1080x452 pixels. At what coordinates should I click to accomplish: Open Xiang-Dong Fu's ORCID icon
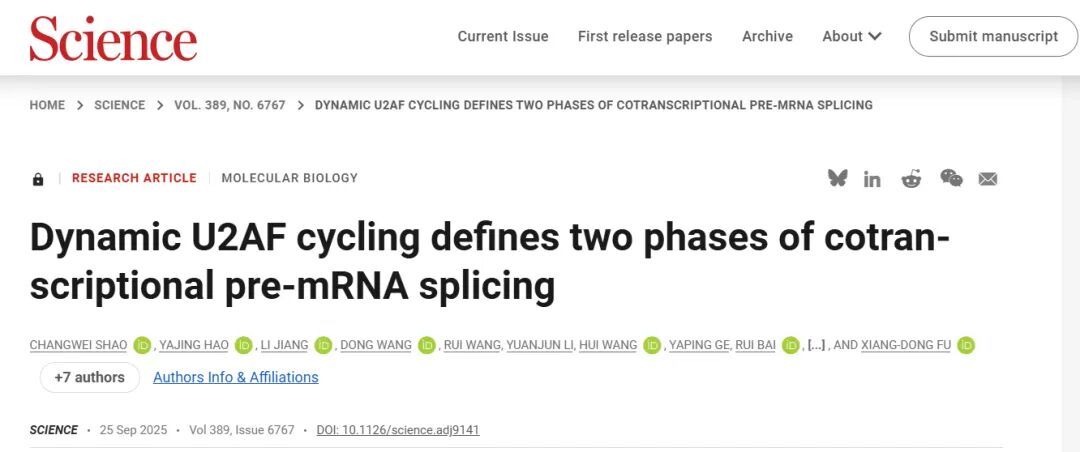pyautogui.click(x=966, y=345)
